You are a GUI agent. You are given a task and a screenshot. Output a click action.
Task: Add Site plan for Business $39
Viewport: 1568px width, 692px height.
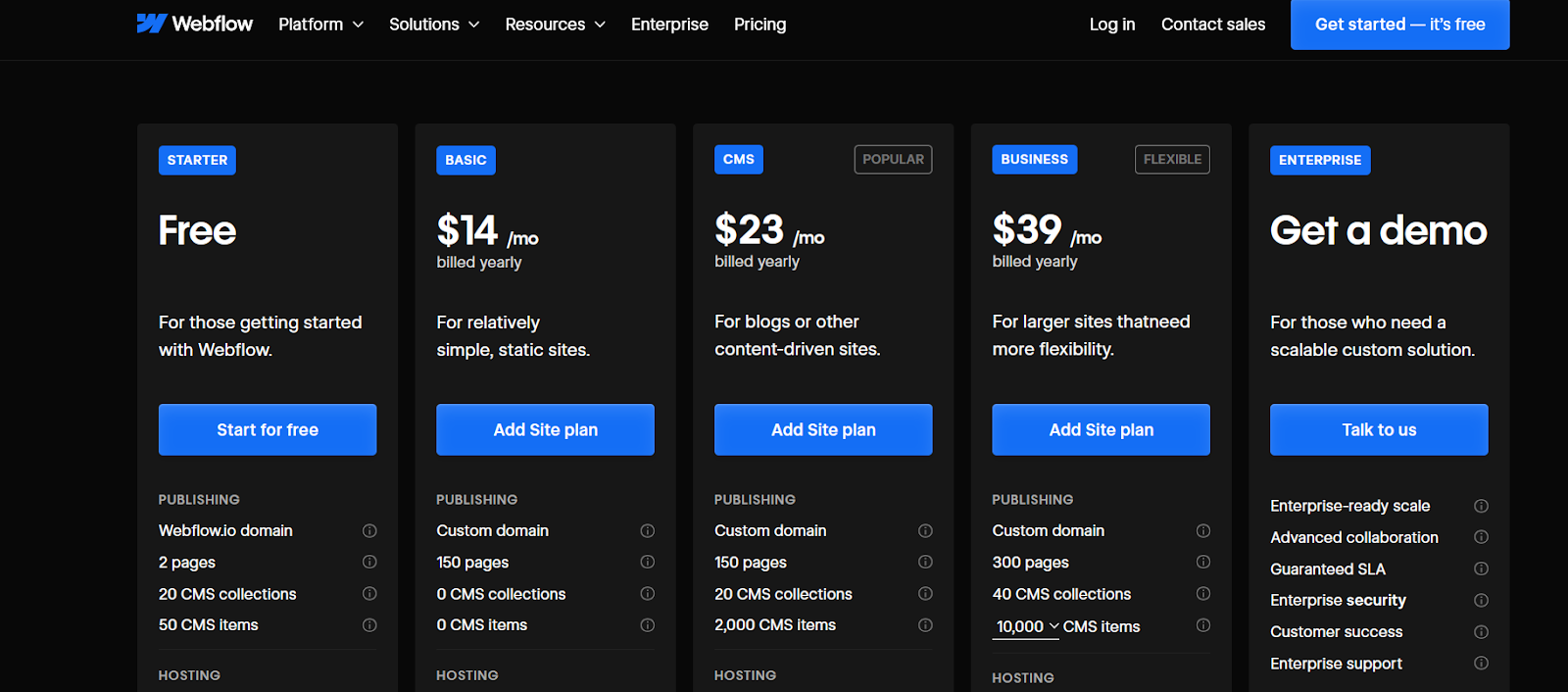tap(1102, 429)
